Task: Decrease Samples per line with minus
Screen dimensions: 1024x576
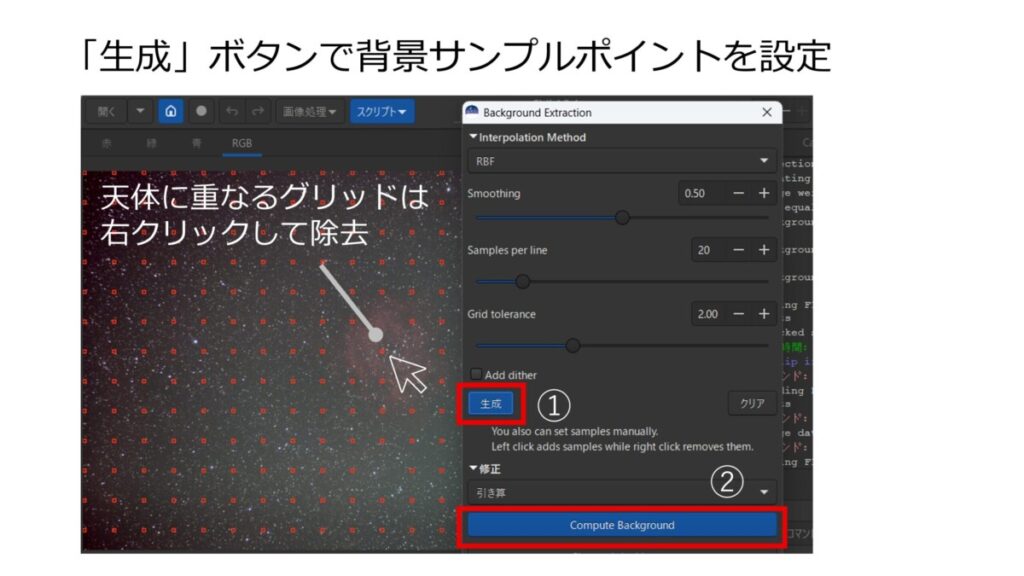Action: tap(739, 250)
